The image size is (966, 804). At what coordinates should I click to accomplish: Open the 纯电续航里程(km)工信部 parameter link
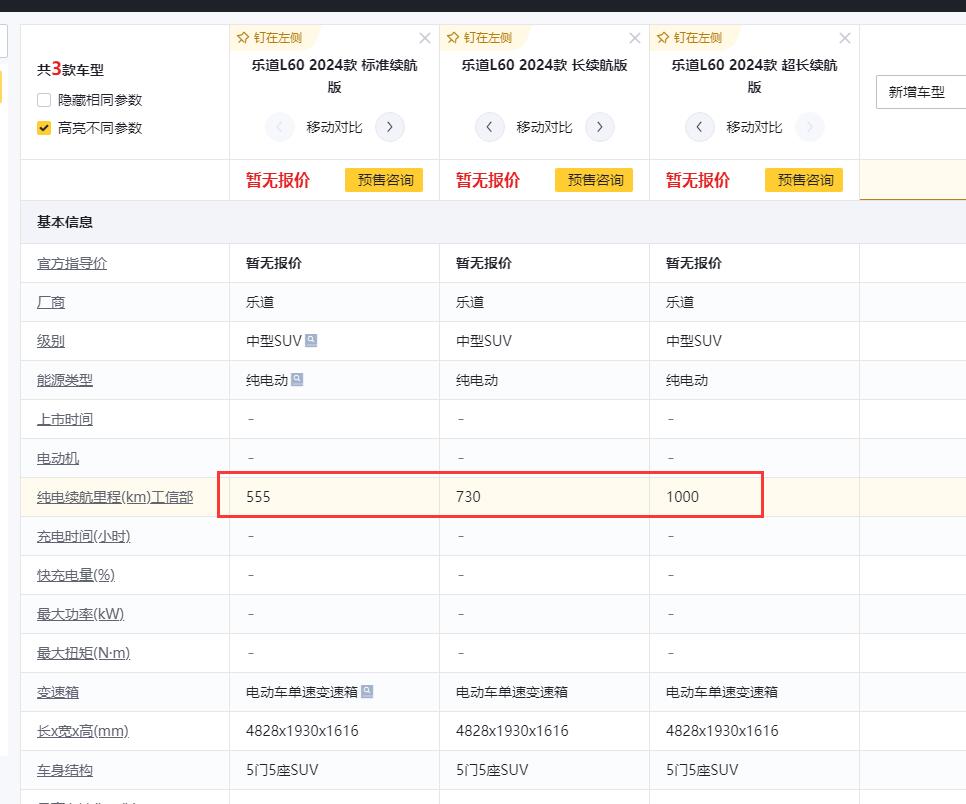tap(115, 497)
